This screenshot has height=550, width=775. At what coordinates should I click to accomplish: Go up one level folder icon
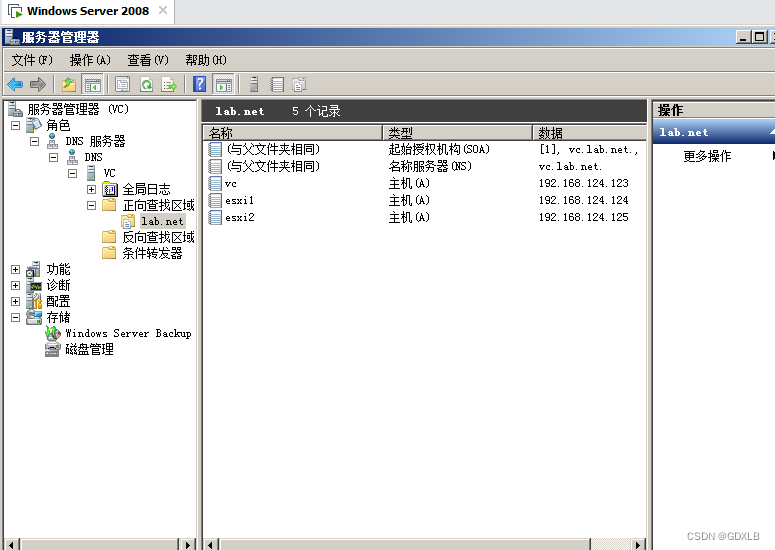click(x=69, y=85)
